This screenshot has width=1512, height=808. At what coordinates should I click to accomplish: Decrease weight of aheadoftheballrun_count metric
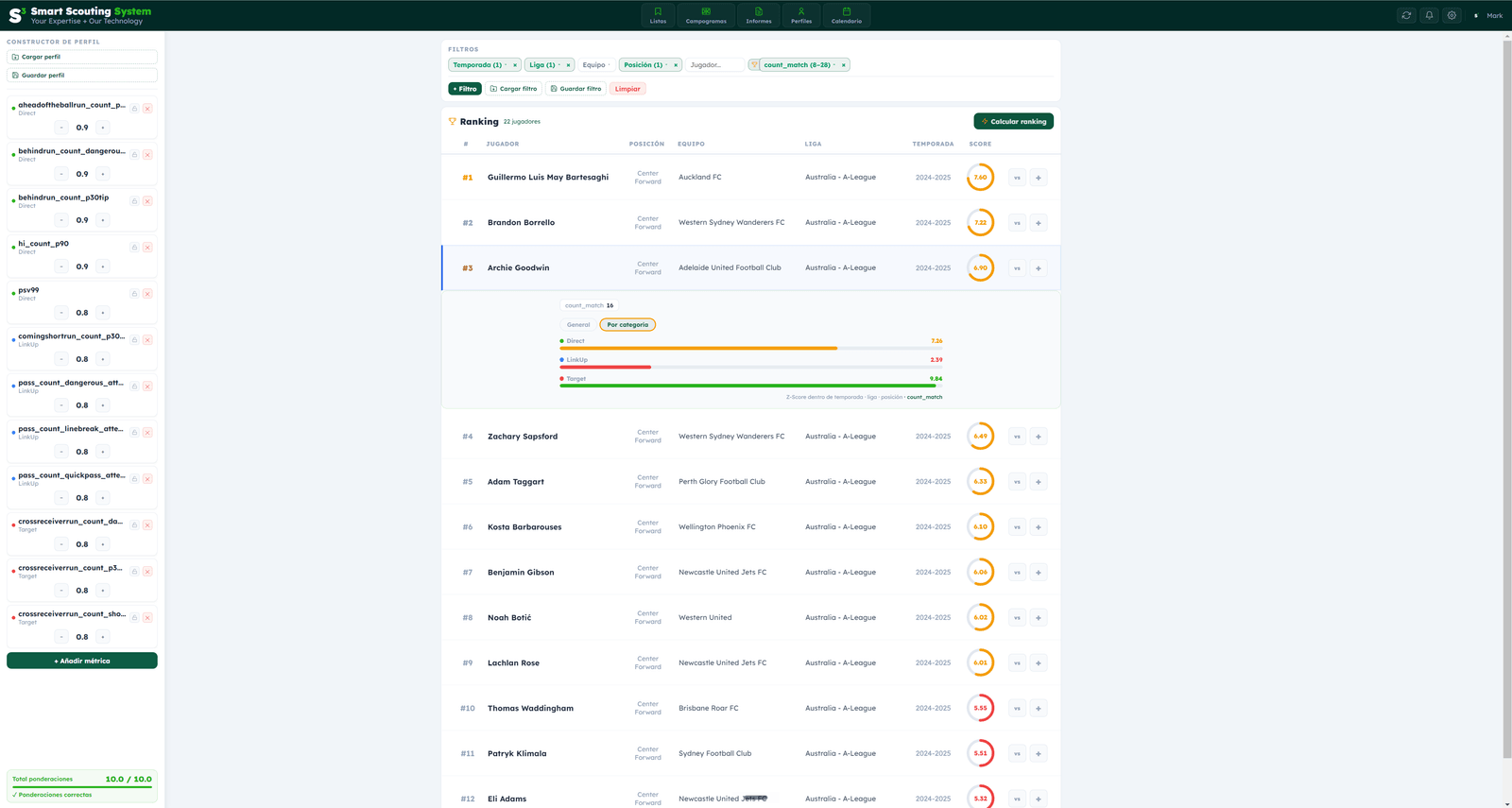click(61, 128)
